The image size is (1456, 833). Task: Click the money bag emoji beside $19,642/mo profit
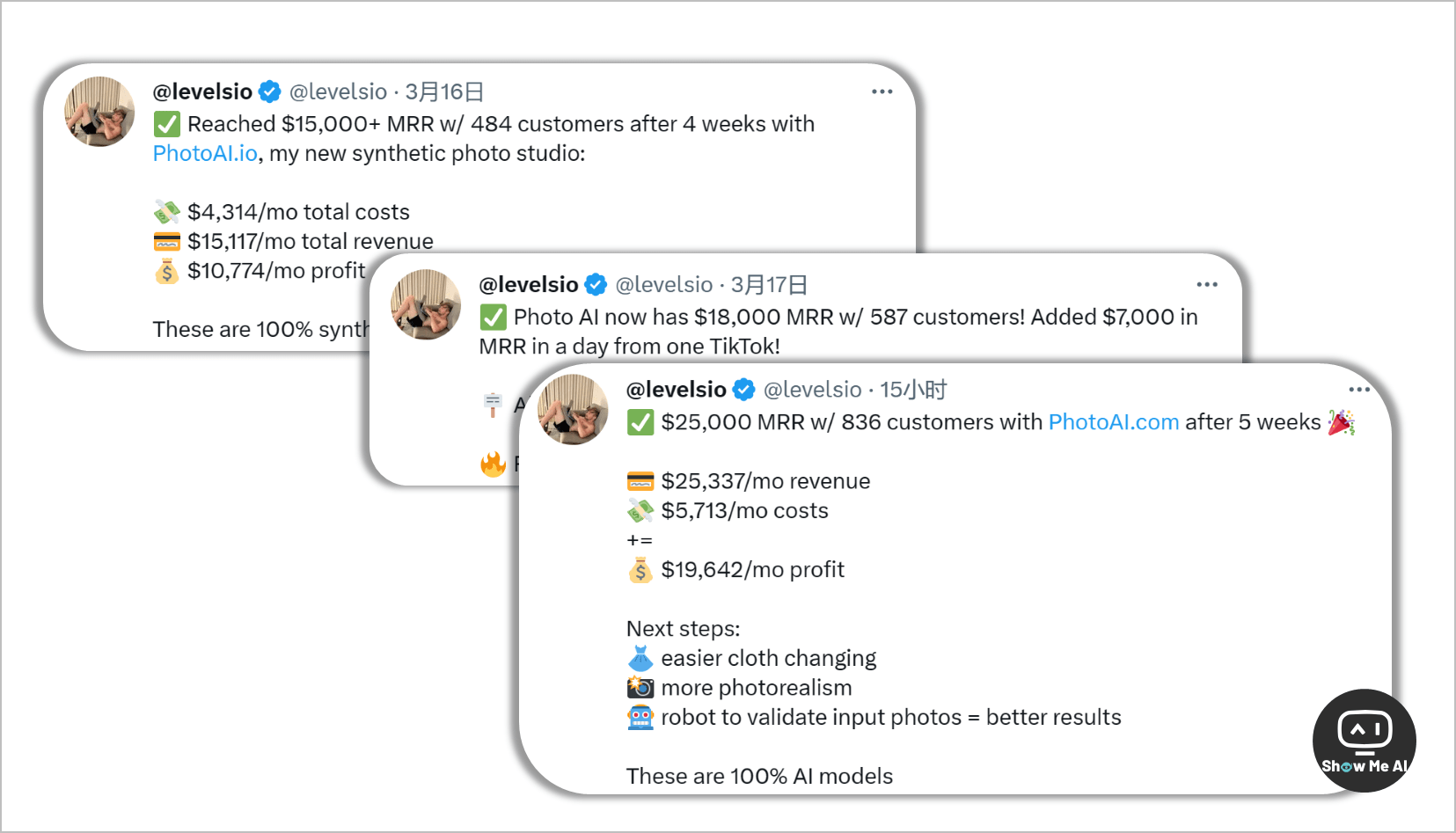pyautogui.click(x=640, y=570)
